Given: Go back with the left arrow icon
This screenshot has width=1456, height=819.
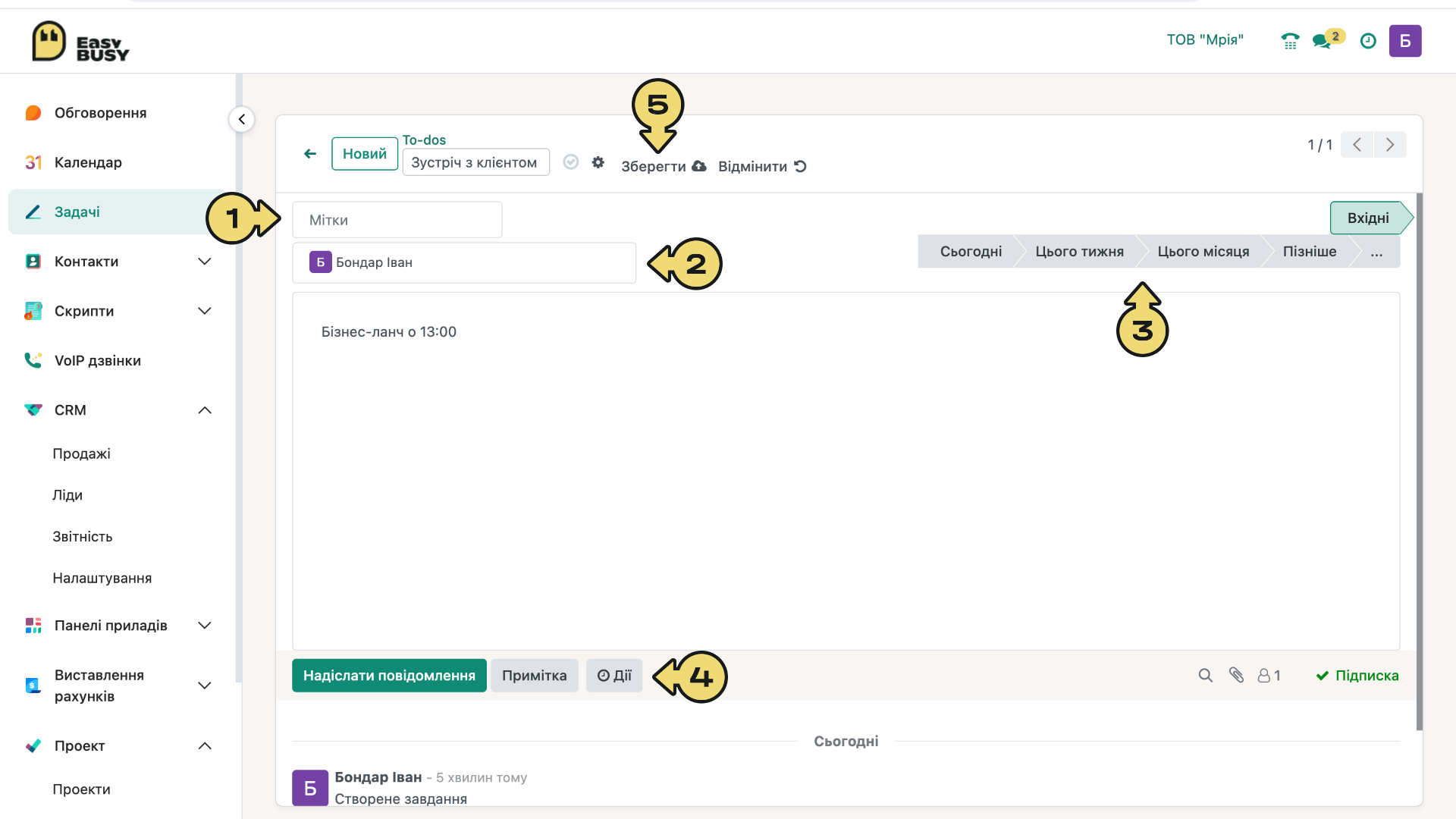Looking at the screenshot, I should click(x=310, y=154).
